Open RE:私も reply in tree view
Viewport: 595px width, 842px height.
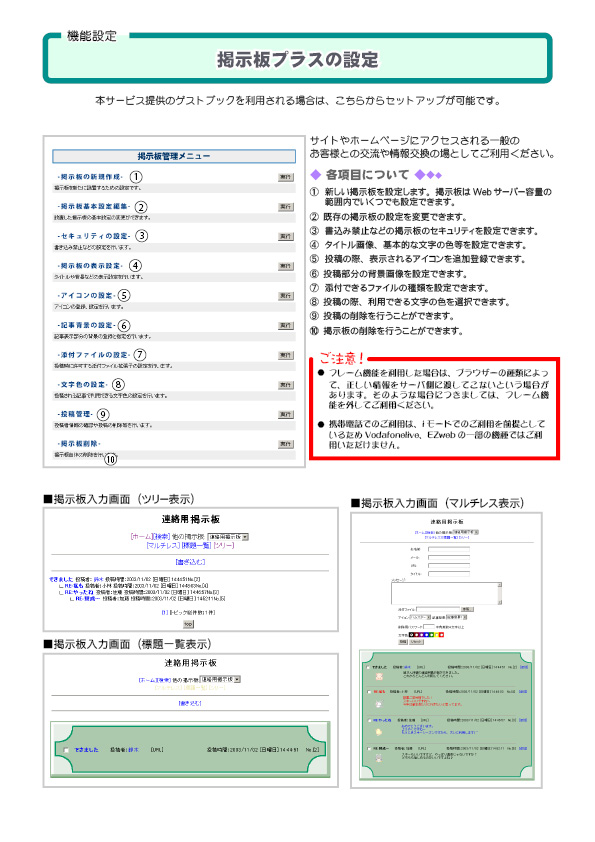74,586
